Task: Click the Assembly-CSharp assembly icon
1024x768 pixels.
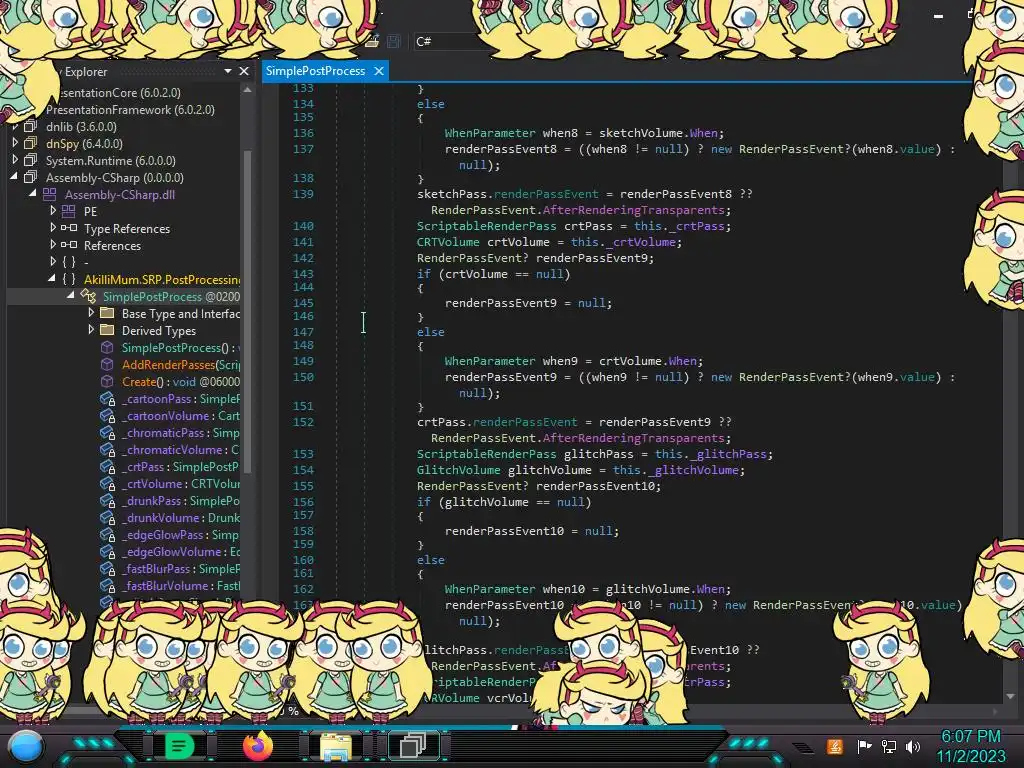Action: (31, 177)
